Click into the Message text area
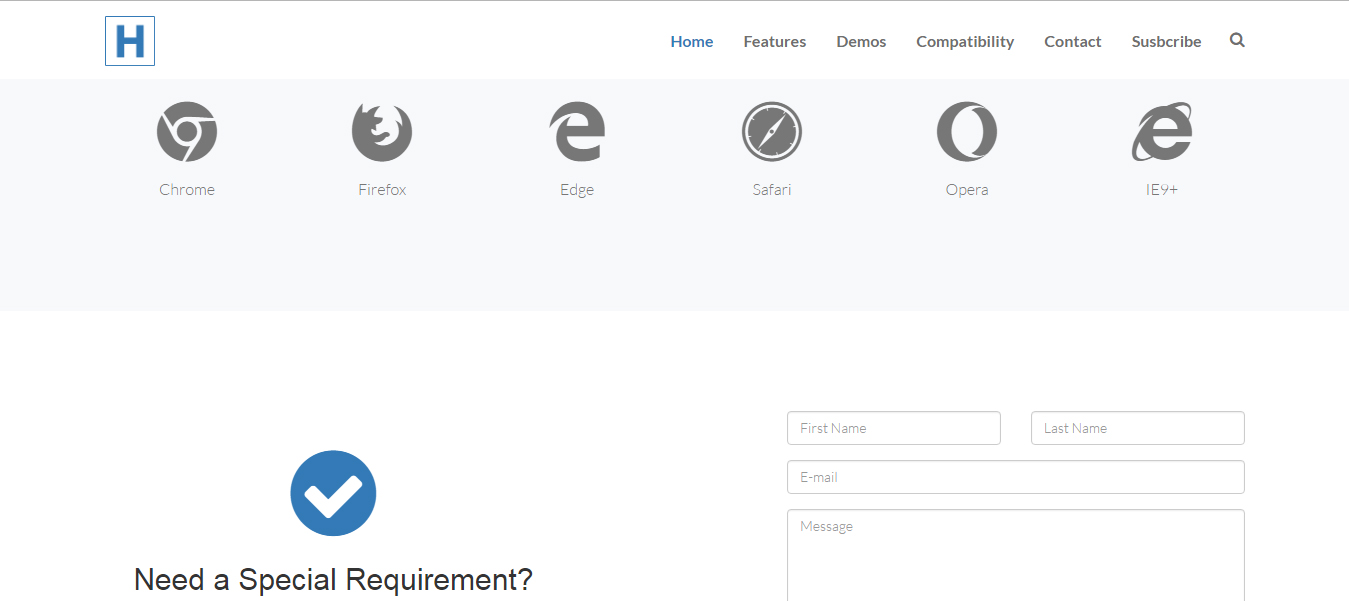 click(1016, 555)
